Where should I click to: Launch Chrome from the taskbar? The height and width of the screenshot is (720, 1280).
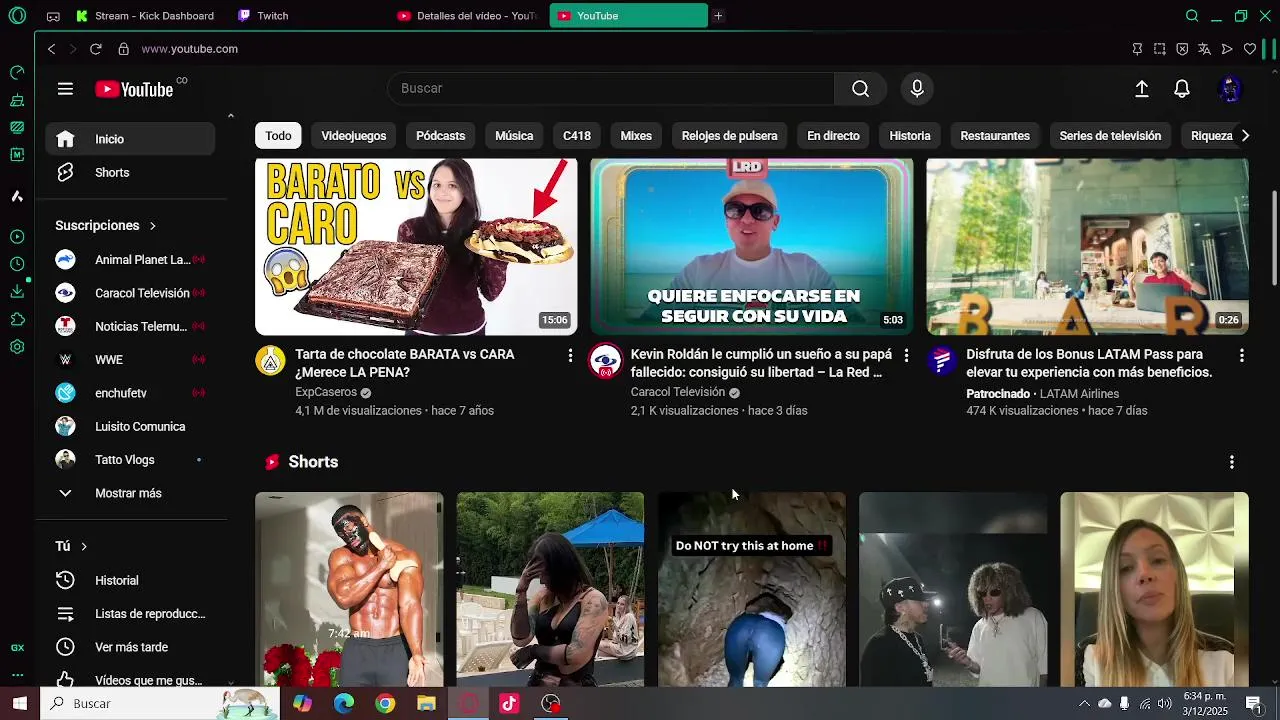(x=385, y=704)
